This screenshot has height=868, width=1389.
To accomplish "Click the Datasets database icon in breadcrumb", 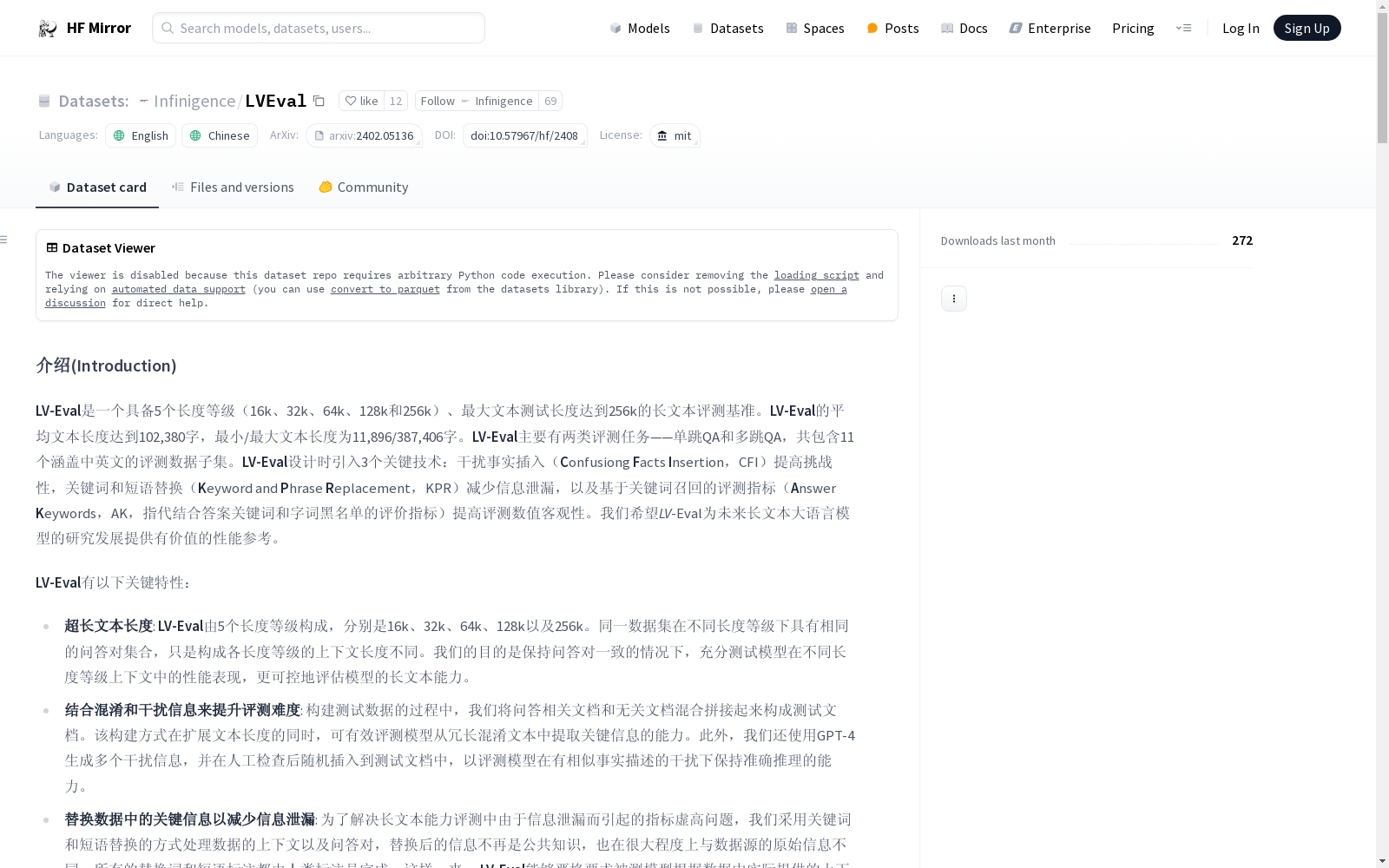I will 44,102.
